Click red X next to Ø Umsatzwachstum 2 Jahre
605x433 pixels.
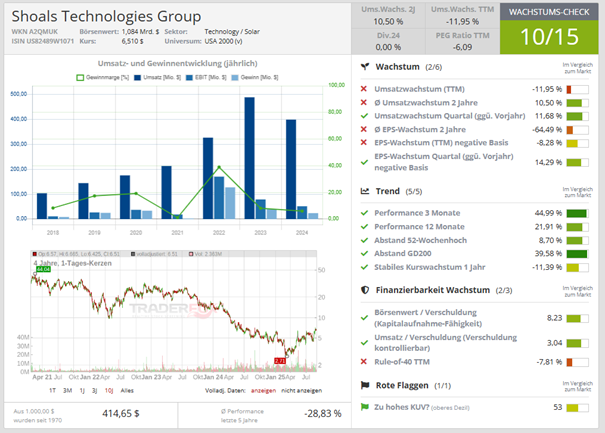[363, 102]
